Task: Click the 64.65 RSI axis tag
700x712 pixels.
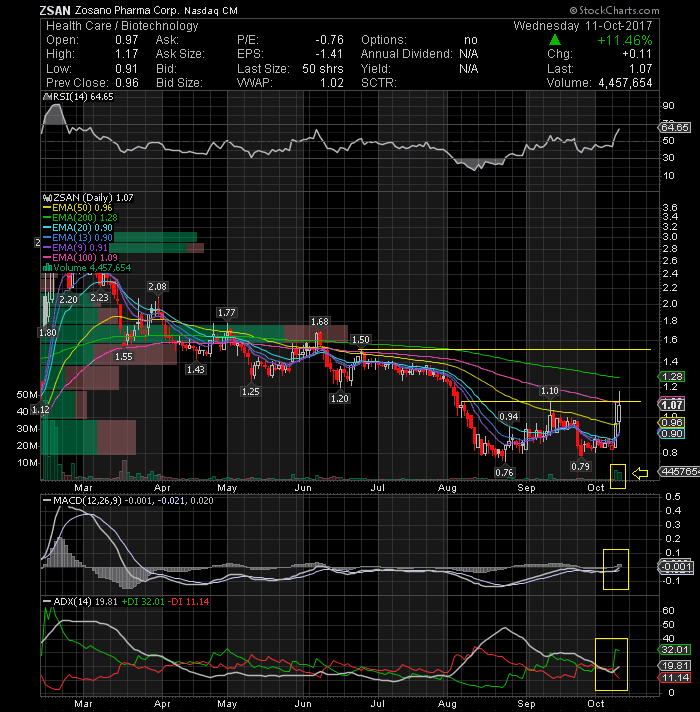Action: (x=675, y=128)
